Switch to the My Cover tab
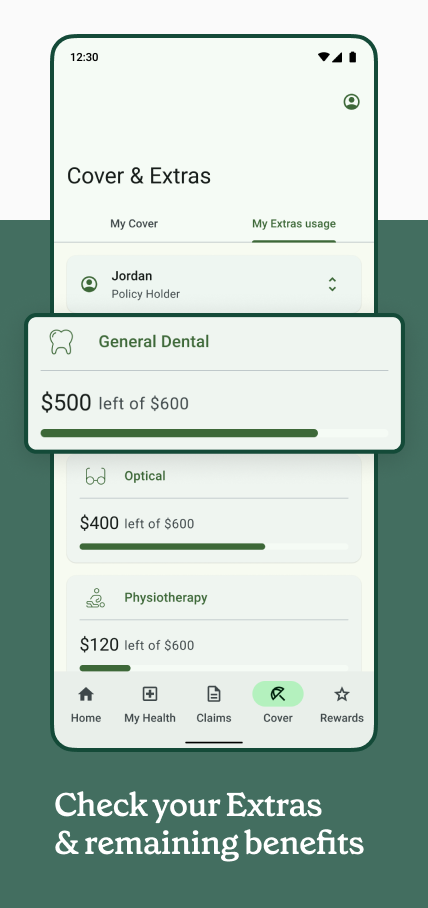Screen dimensions: 428x908 pyautogui.click(x=134, y=224)
